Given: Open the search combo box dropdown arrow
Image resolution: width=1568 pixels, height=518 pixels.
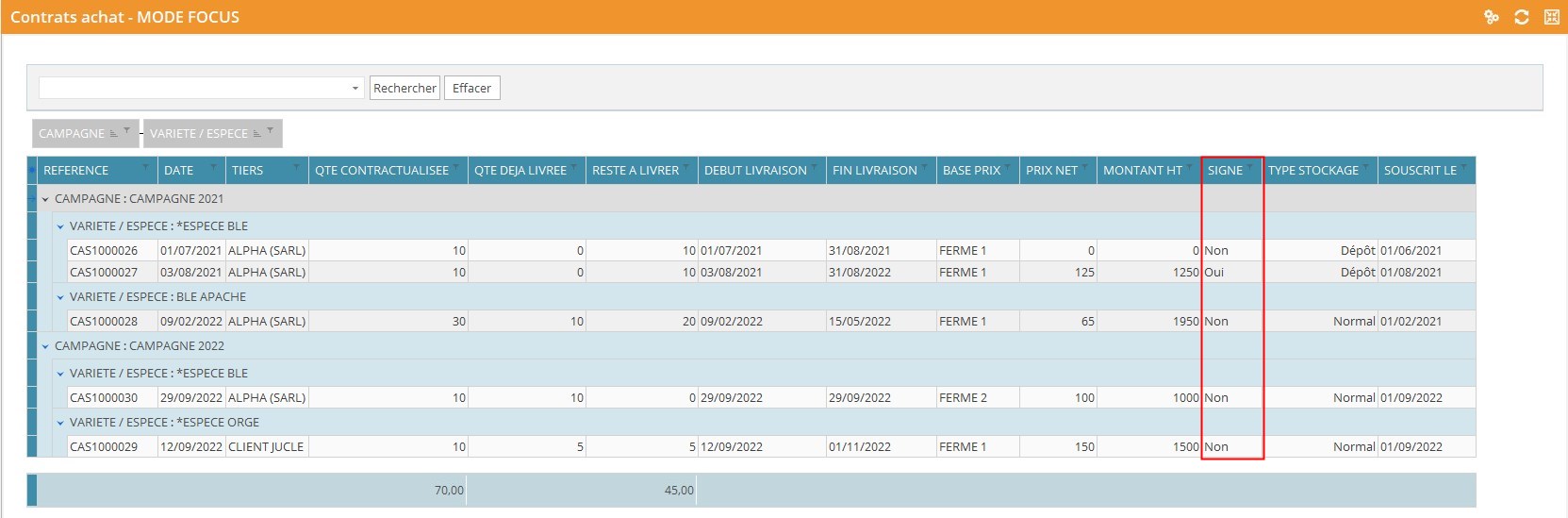Looking at the screenshot, I should (355, 89).
